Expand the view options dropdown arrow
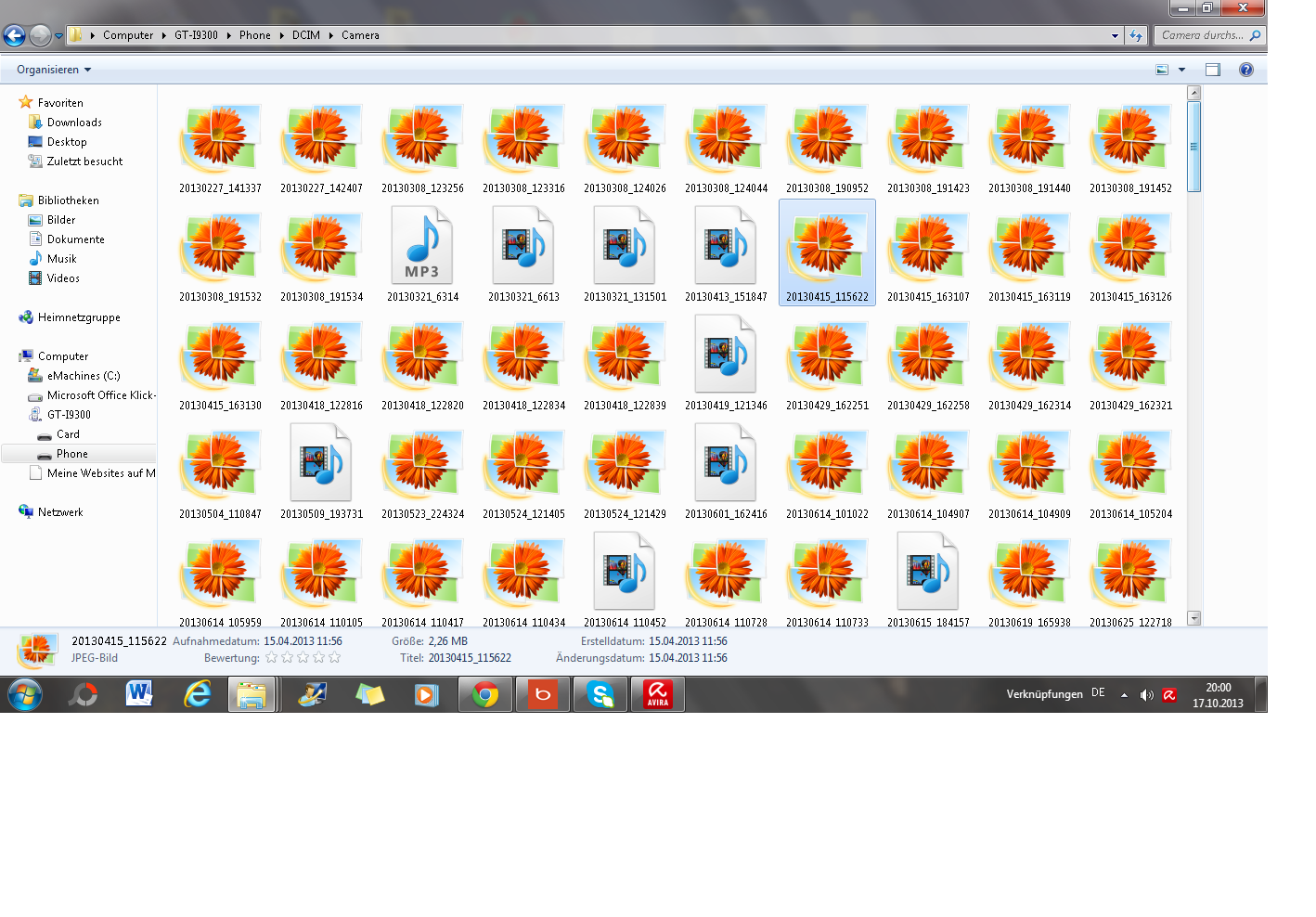The height and width of the screenshot is (917, 1316). [1181, 70]
